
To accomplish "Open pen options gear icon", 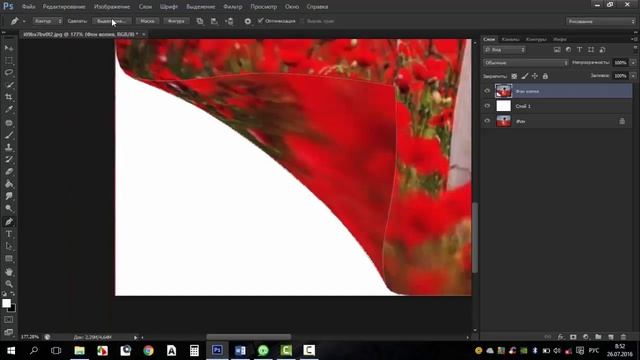I will (x=247, y=21).
